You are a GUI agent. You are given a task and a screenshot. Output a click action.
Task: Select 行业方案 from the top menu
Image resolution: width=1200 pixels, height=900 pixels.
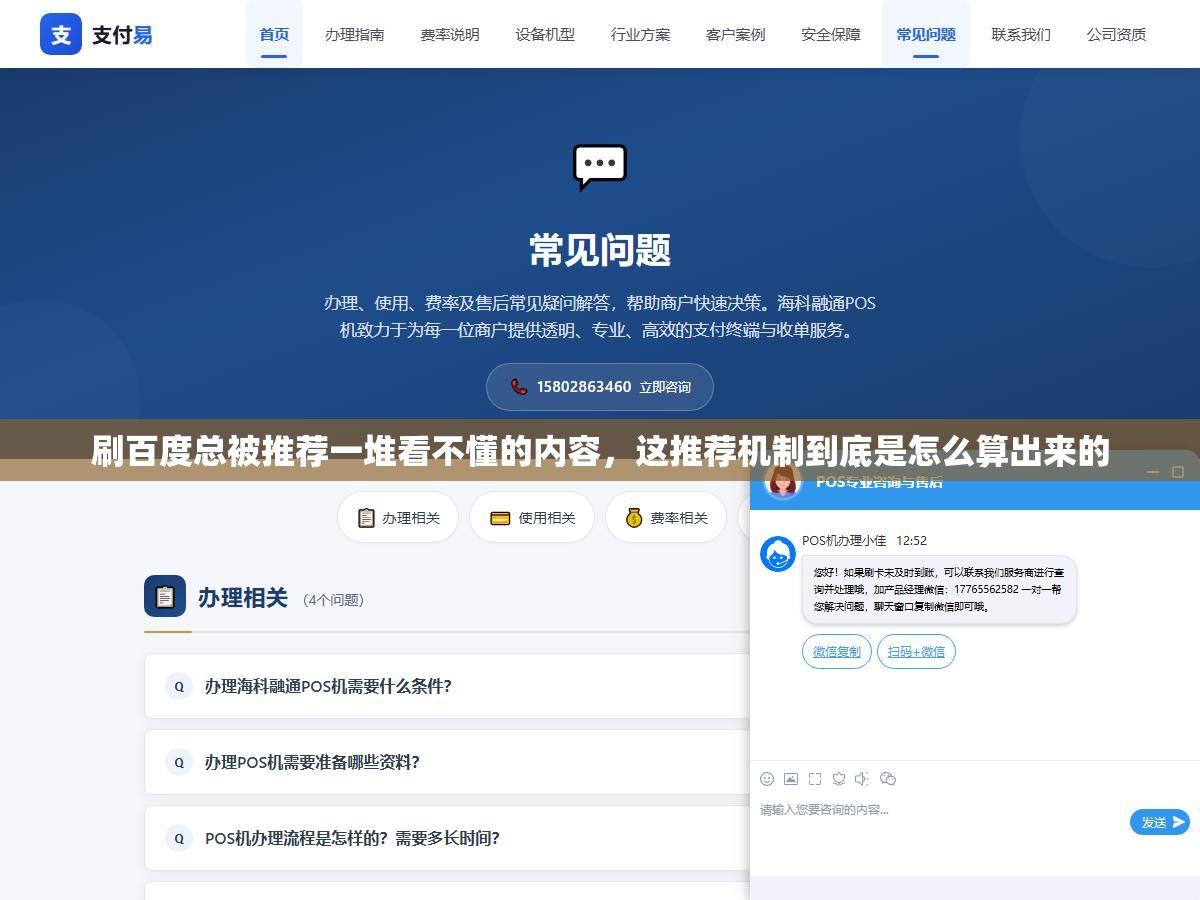pyautogui.click(x=640, y=34)
